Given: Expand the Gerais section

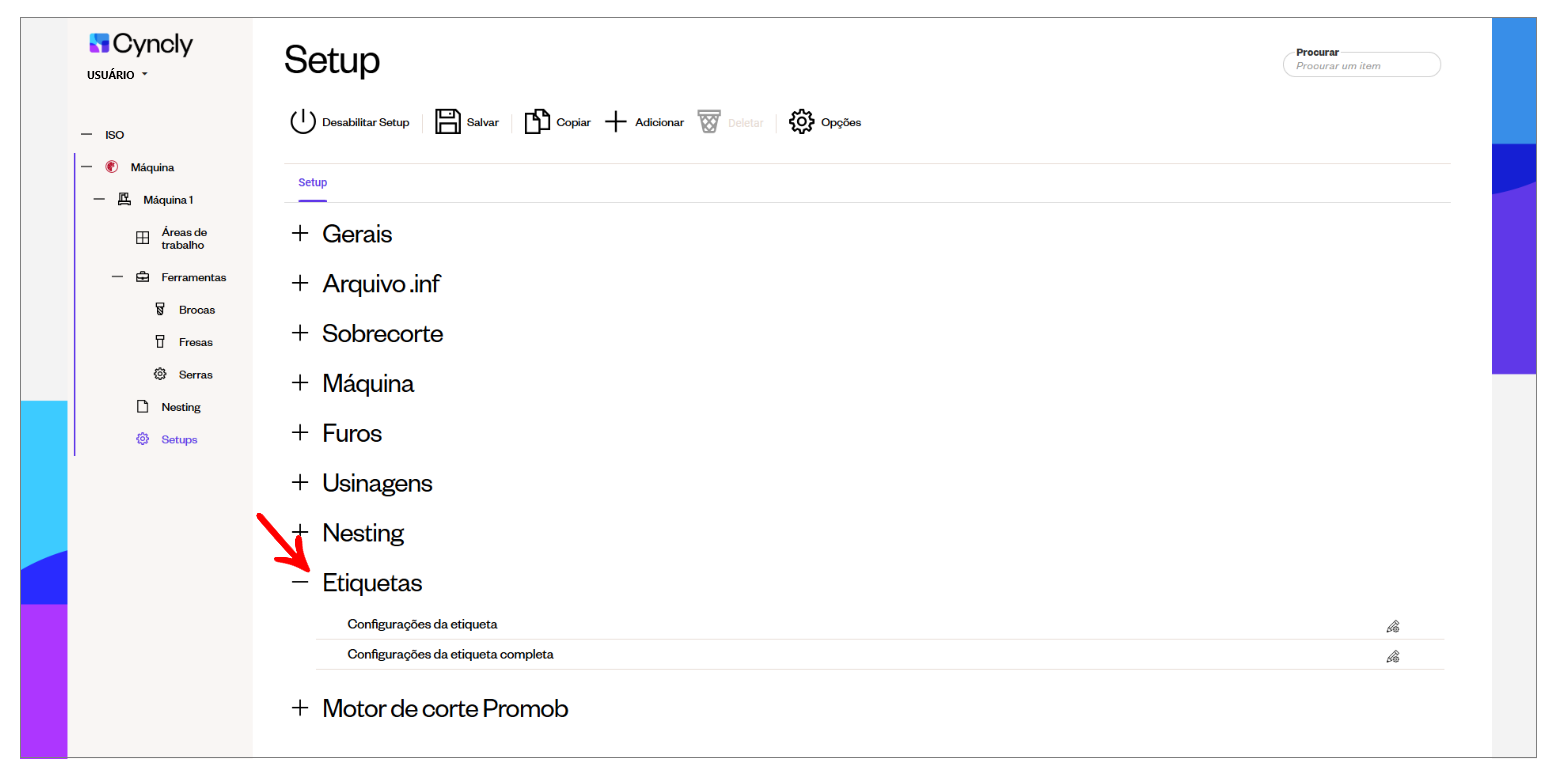Looking at the screenshot, I should click(300, 234).
